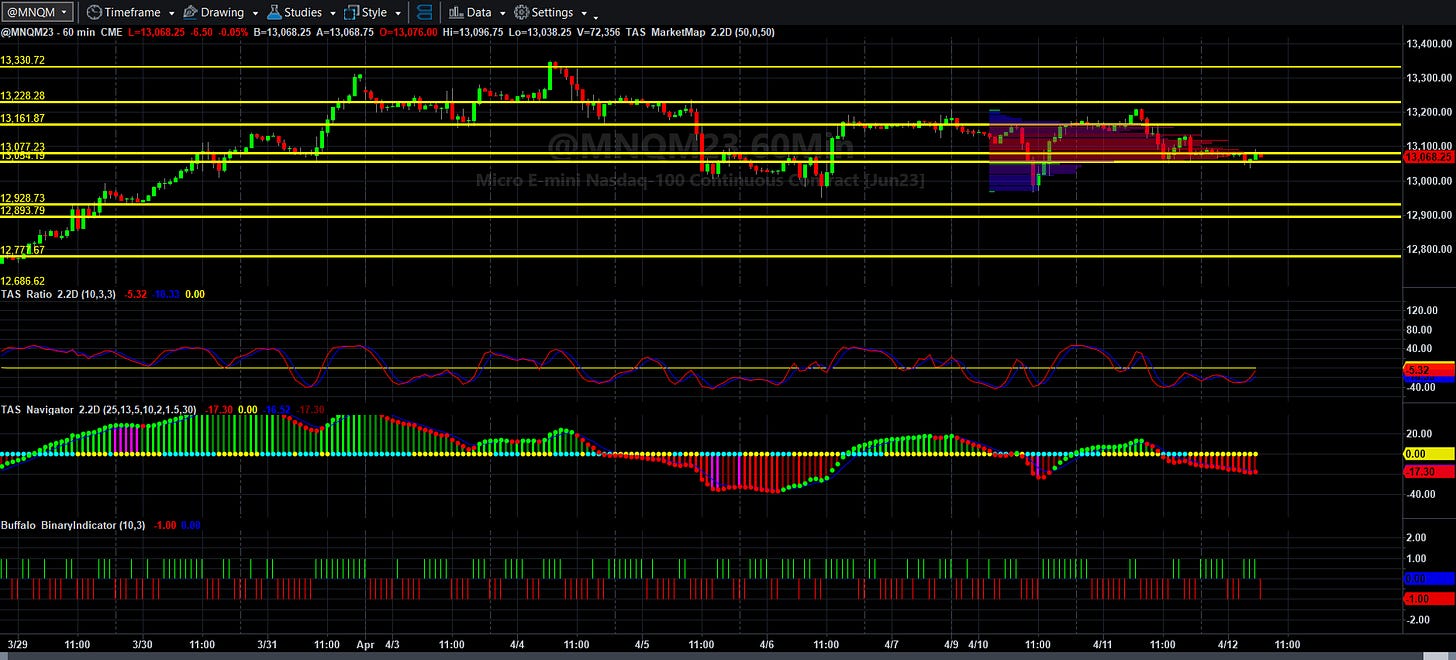Open the toolbar overflow arrow after Settings
The image size is (1456, 660).
[x=597, y=16]
